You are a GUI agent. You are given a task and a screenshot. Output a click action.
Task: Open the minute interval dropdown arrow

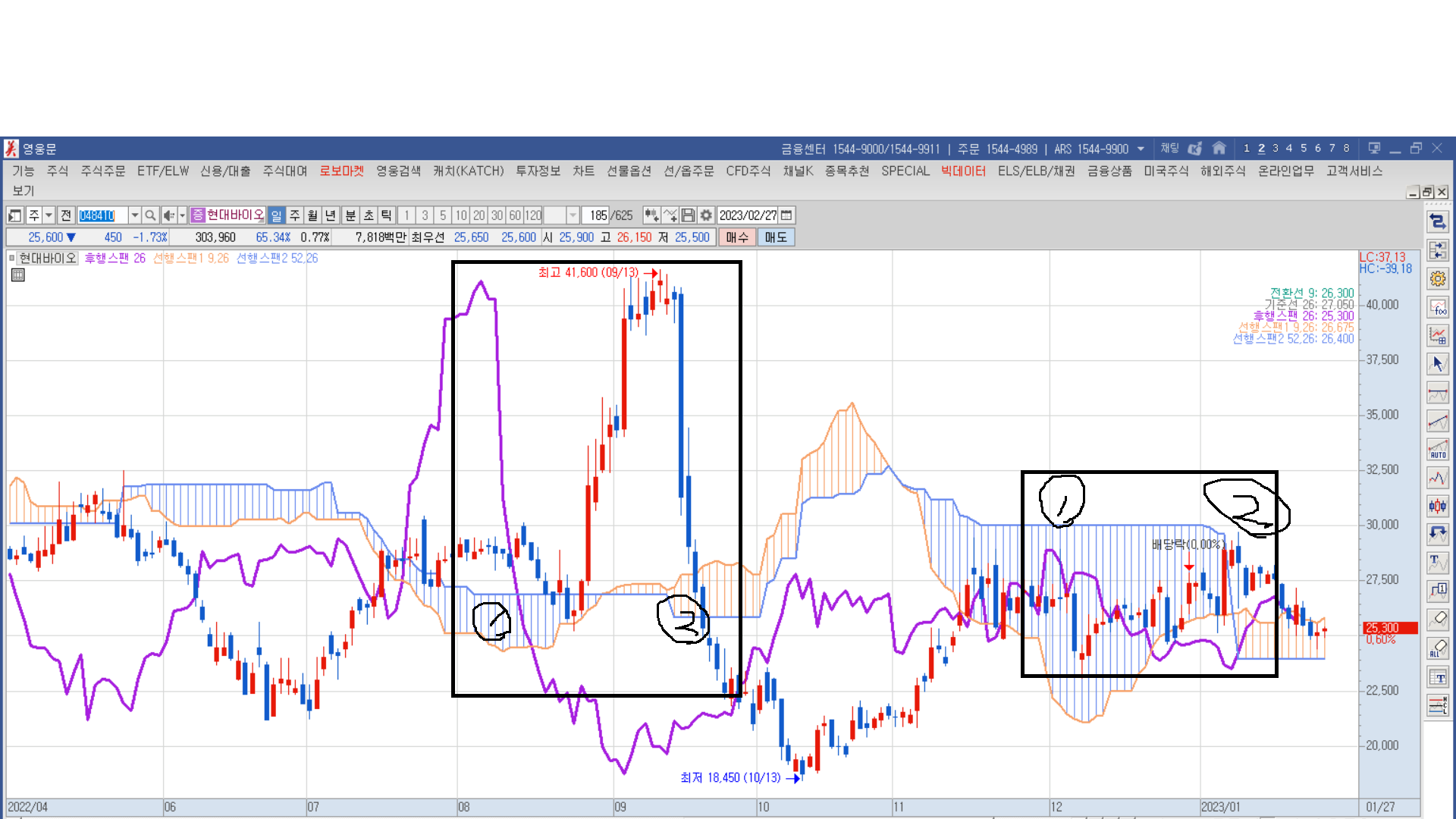click(573, 215)
